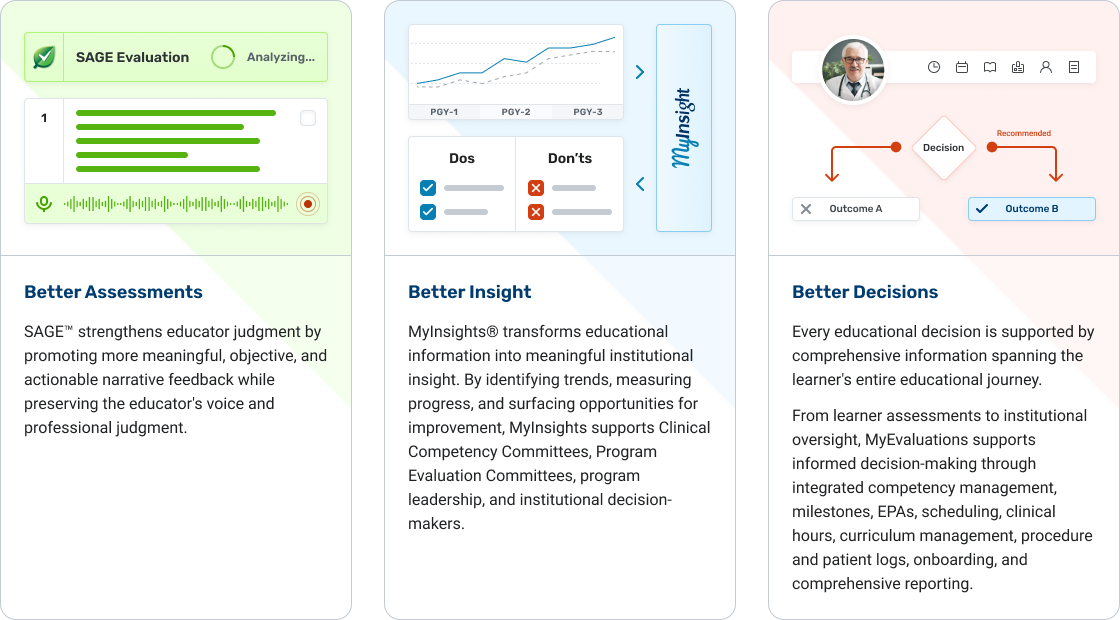Click left chevron beside Dos and Don'ts
The height and width of the screenshot is (620, 1120).
tap(640, 184)
